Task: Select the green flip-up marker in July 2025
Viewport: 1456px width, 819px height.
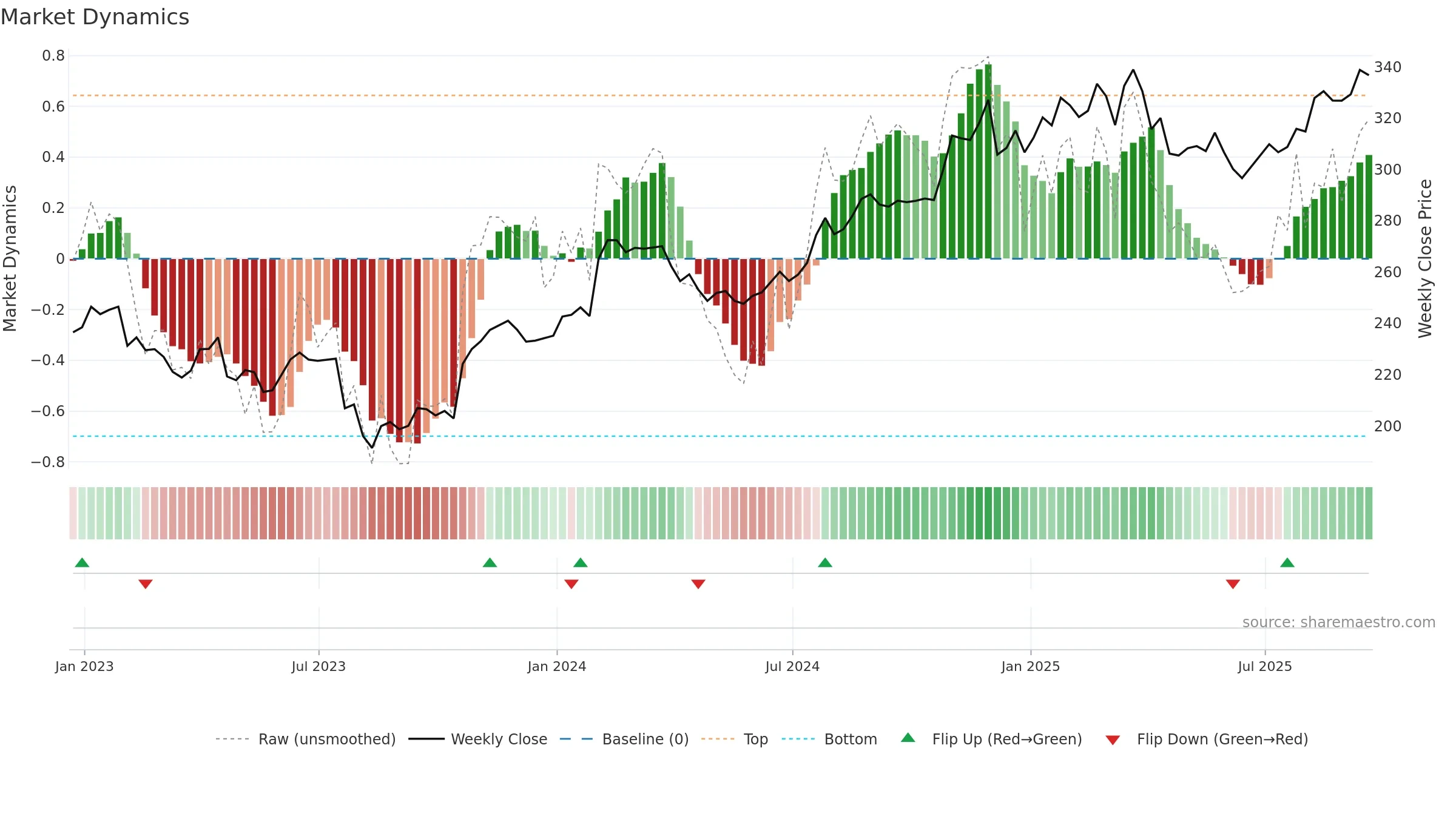Action: tap(1287, 562)
